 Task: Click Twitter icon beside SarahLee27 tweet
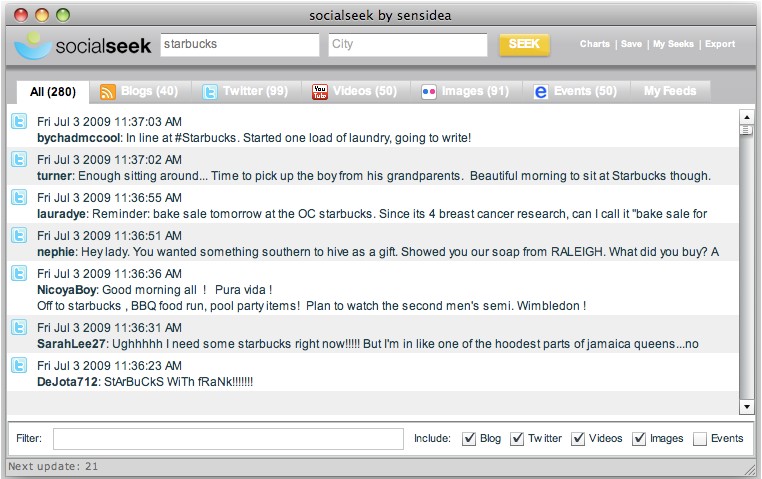point(19,327)
